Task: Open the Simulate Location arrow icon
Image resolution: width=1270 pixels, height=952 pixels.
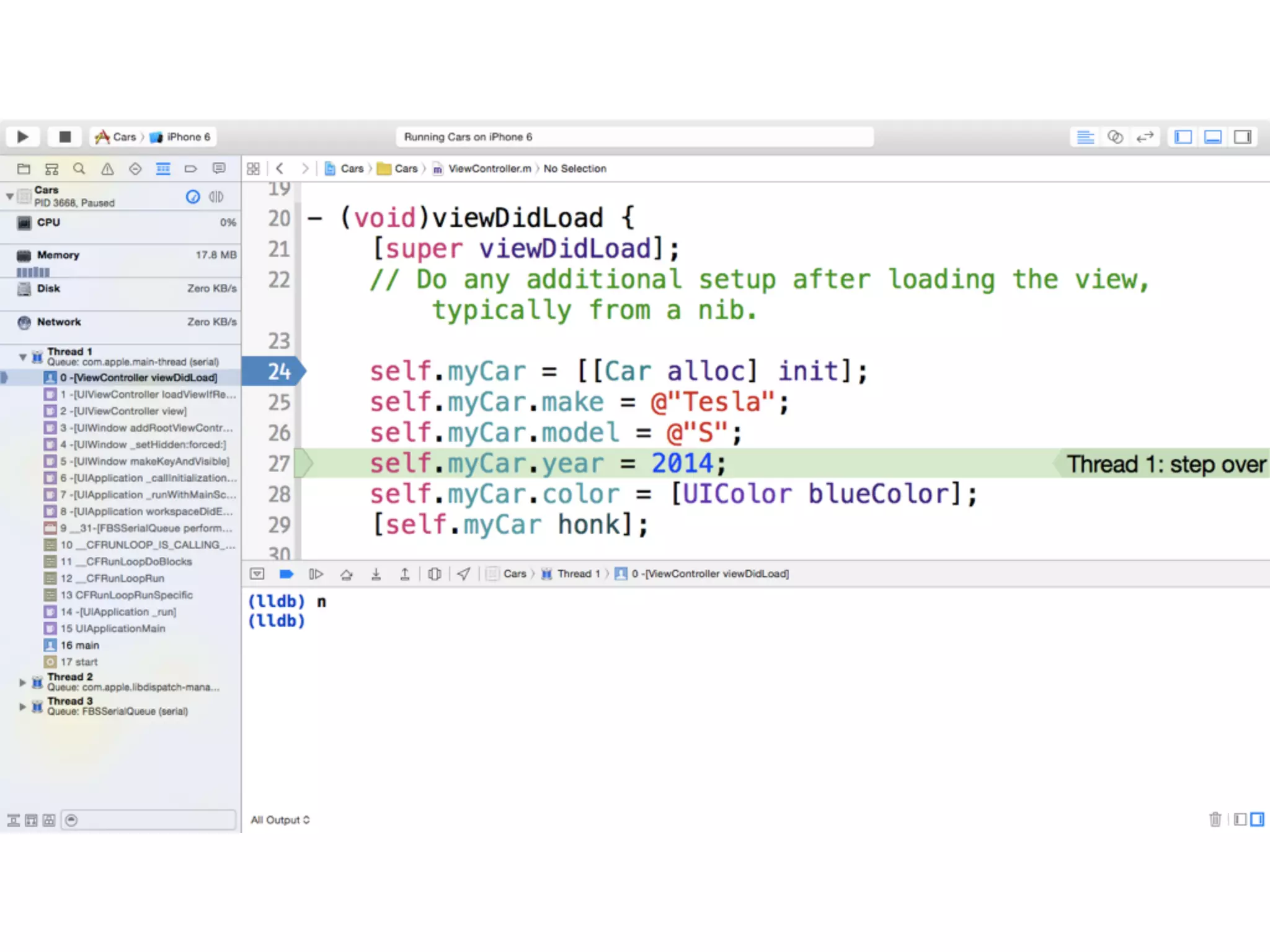Action: 464,574
